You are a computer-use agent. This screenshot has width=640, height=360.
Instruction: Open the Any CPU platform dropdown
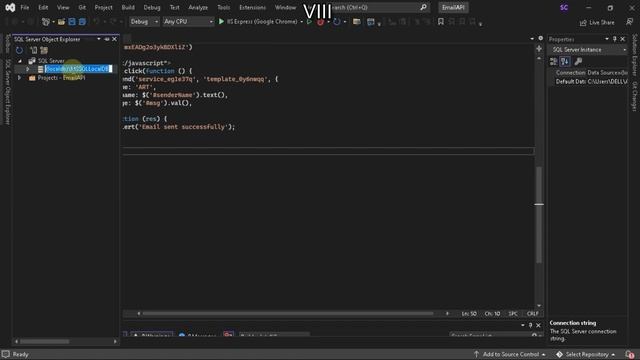(188, 22)
